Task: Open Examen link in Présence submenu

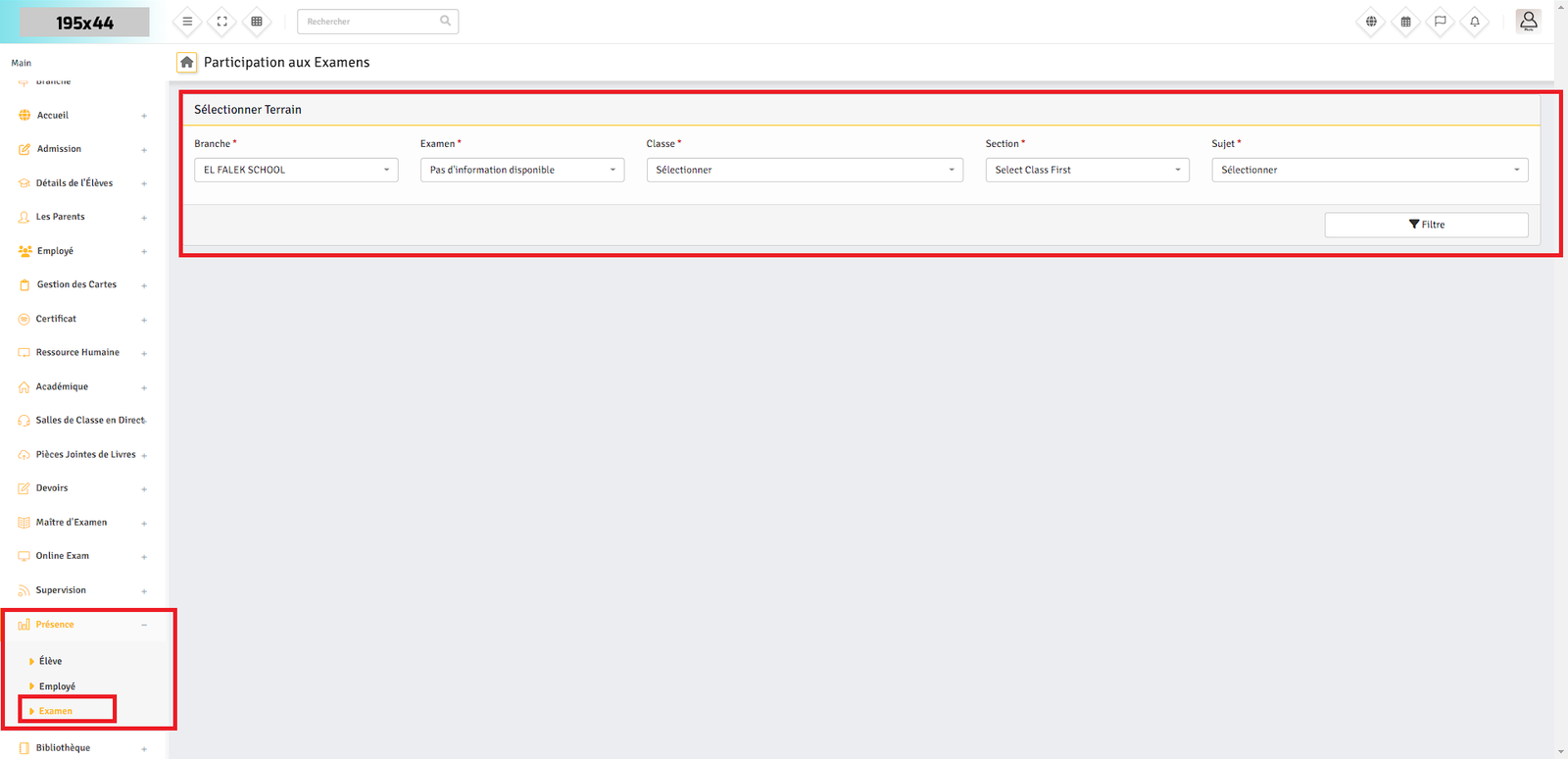Action: coord(56,711)
